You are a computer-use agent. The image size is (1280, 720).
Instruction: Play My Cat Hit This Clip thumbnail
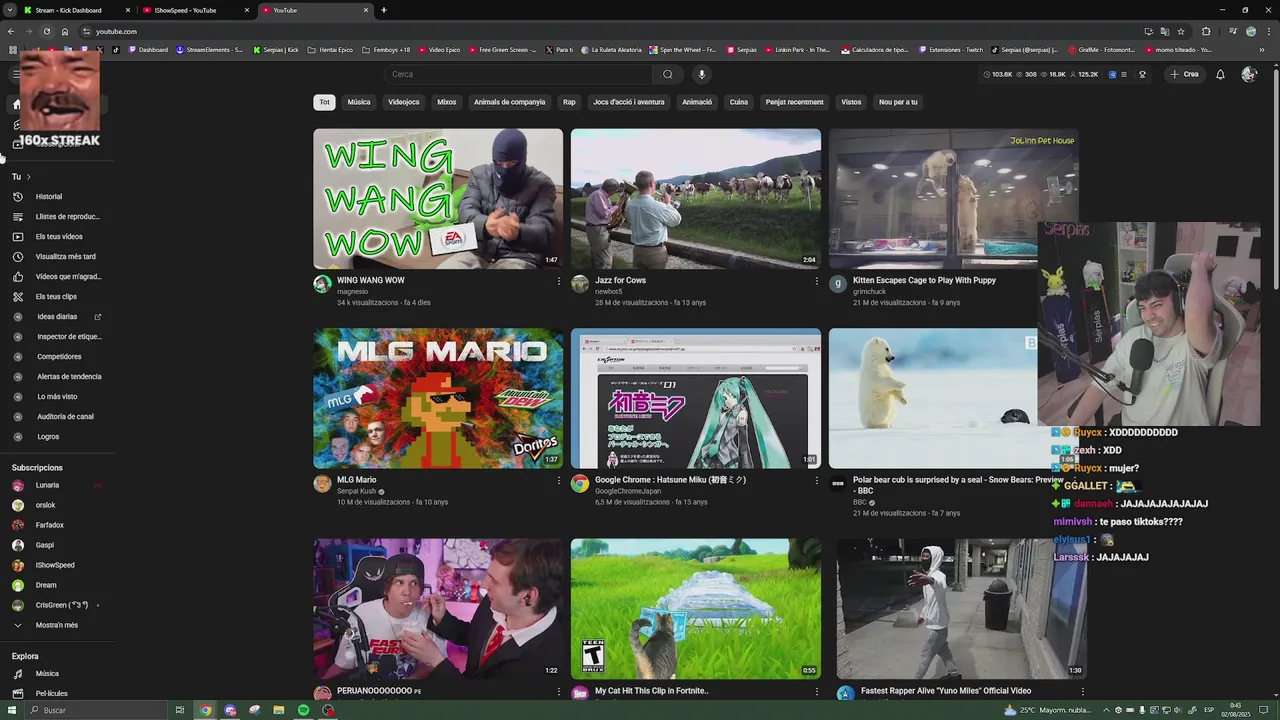tap(696, 609)
